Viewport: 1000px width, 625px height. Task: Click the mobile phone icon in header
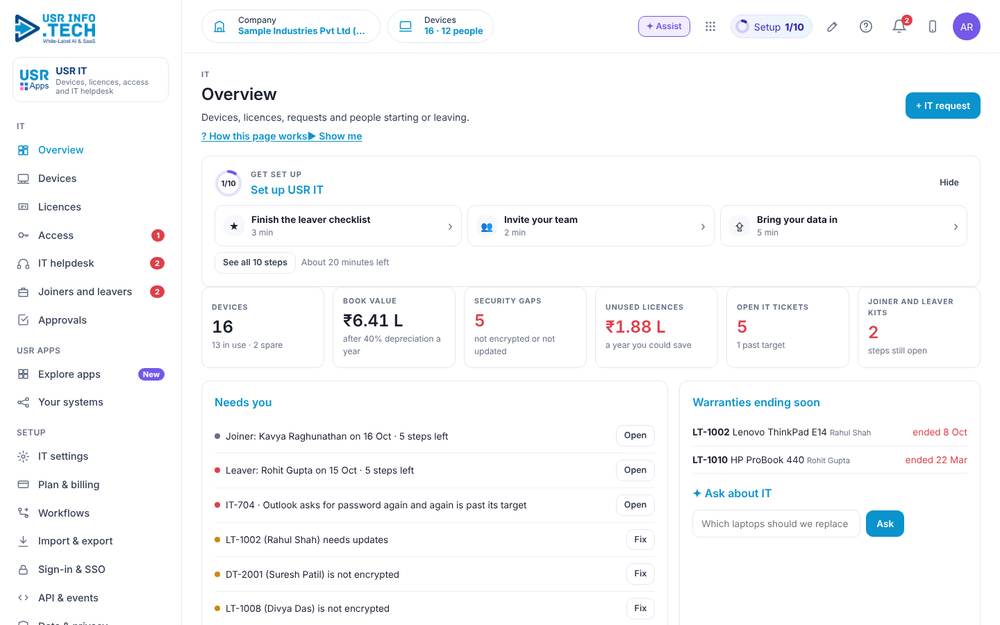[932, 27]
